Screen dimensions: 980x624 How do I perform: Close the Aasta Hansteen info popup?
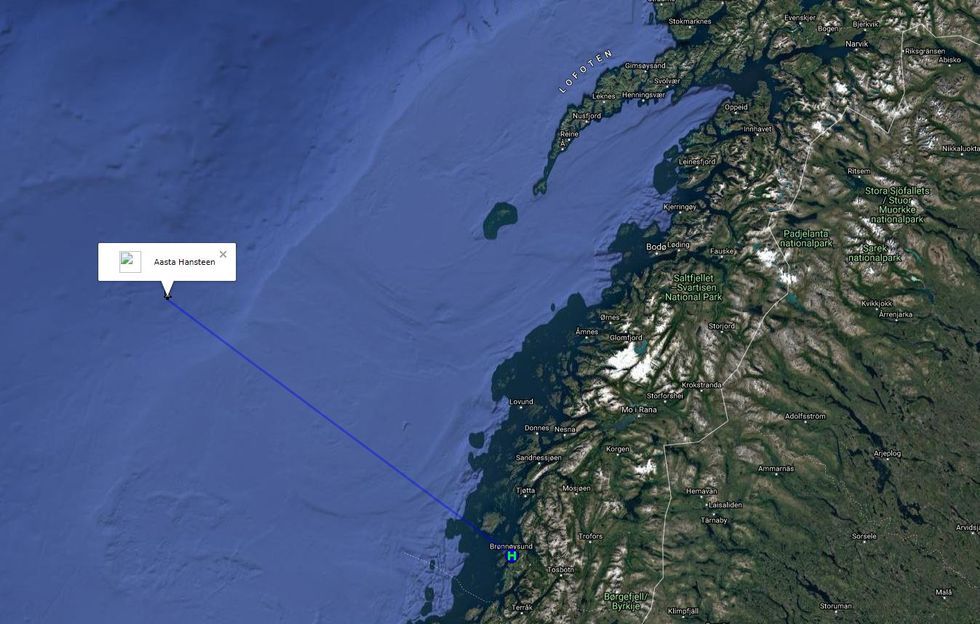click(223, 254)
